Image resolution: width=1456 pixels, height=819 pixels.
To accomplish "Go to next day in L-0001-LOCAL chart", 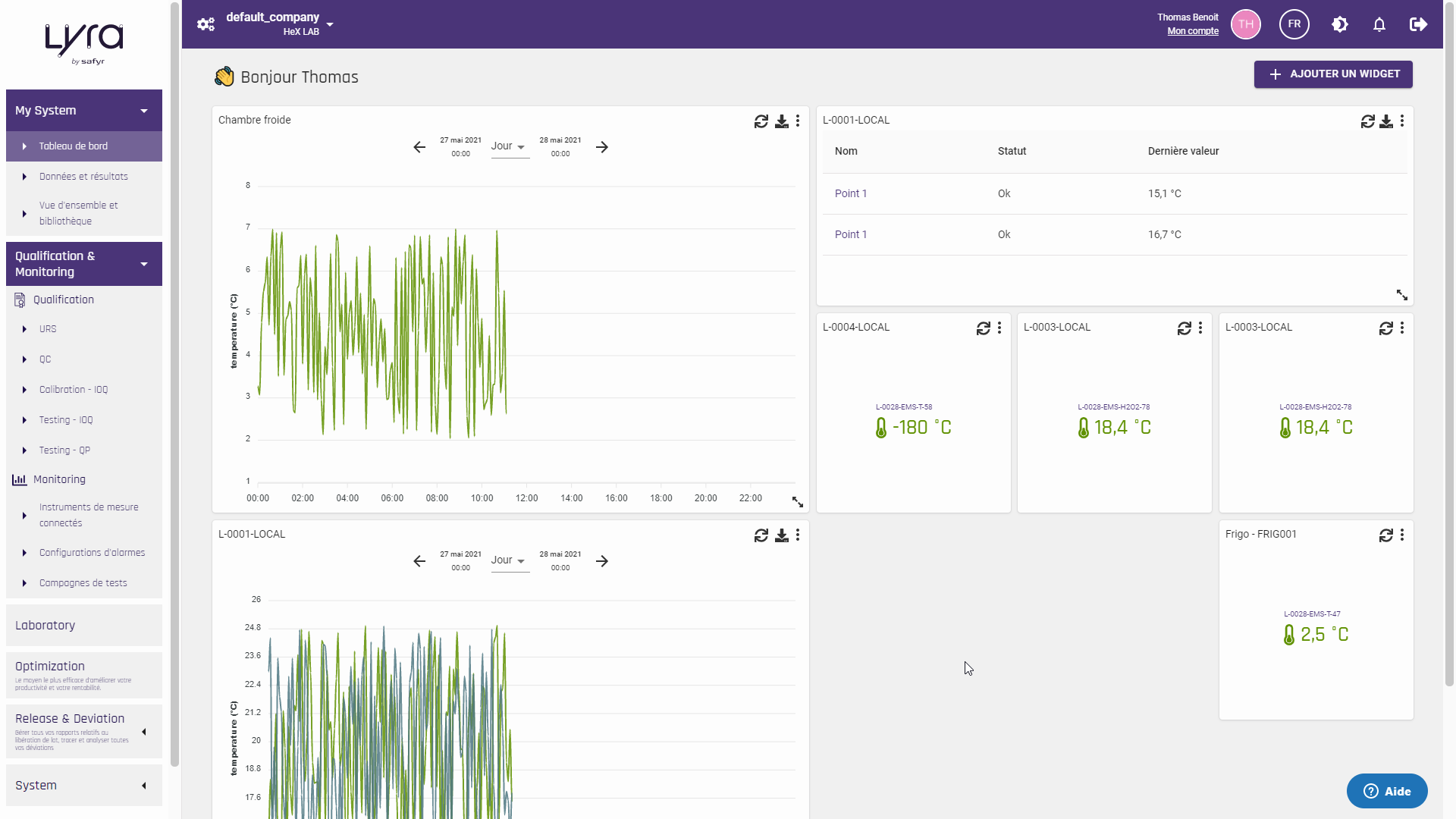I will (602, 561).
